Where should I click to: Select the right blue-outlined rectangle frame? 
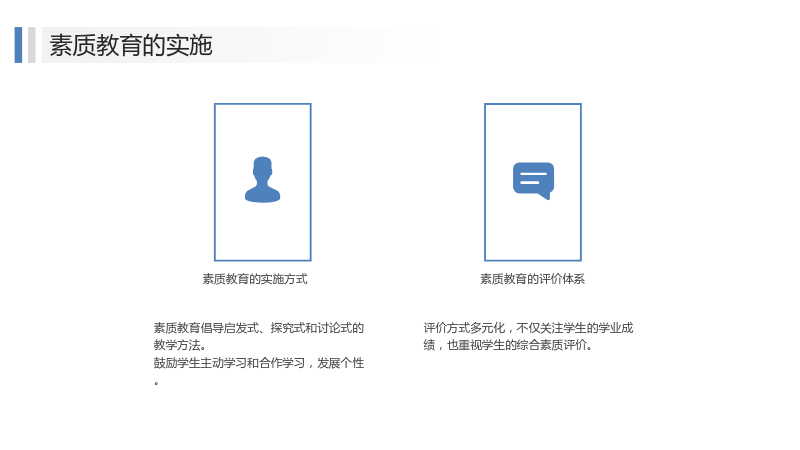tap(533, 182)
